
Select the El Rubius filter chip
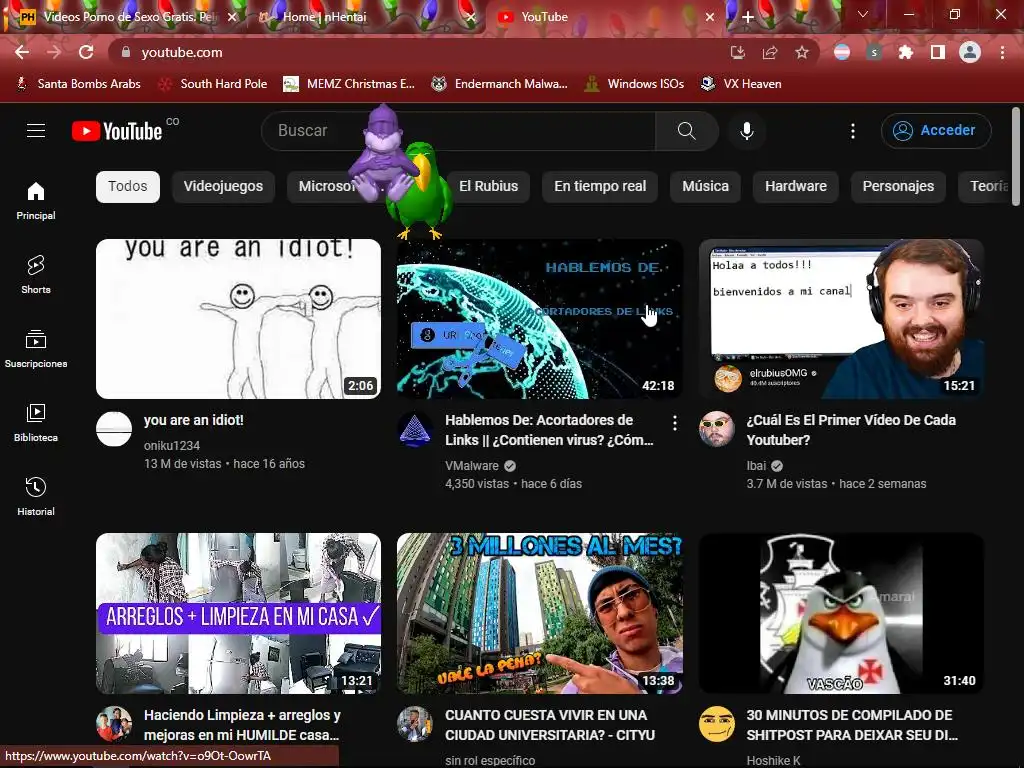488,186
